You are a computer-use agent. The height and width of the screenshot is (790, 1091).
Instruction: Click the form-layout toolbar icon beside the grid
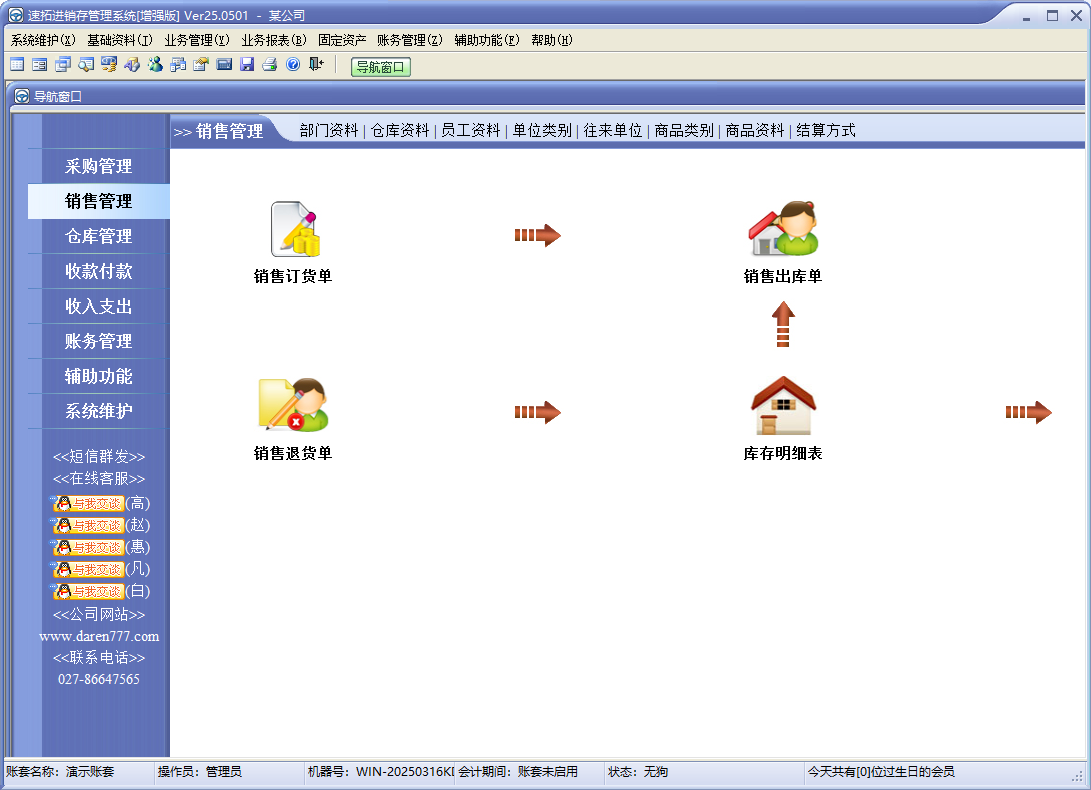tap(40, 65)
